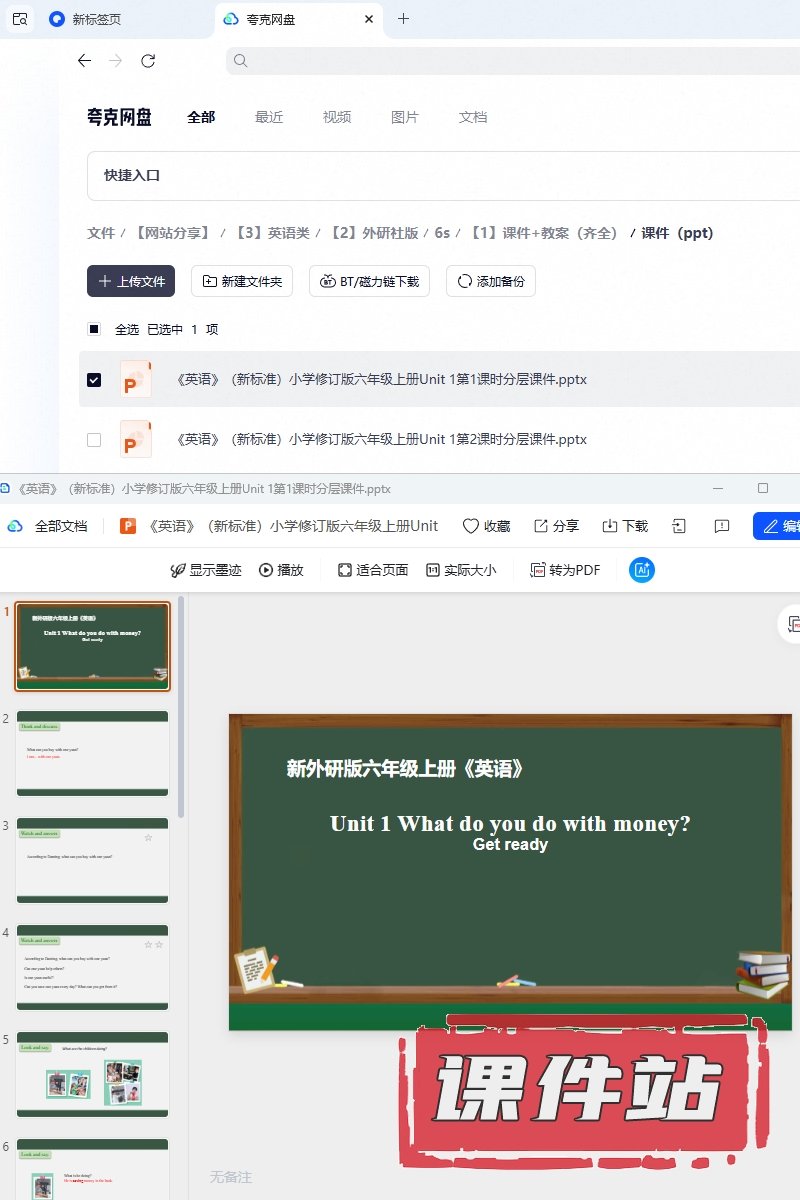Open the comment bubble icon in viewer
800x1200 pixels.
pyautogui.click(x=722, y=526)
